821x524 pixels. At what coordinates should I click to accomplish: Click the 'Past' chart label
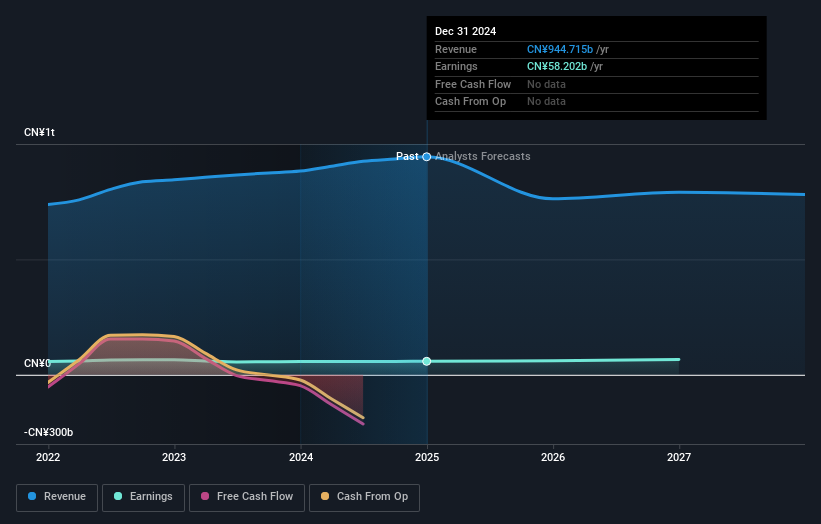[407, 157]
